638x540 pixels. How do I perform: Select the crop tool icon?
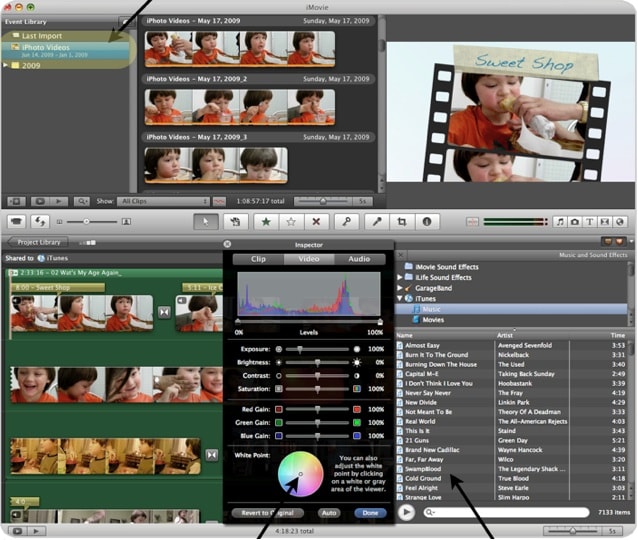point(402,222)
